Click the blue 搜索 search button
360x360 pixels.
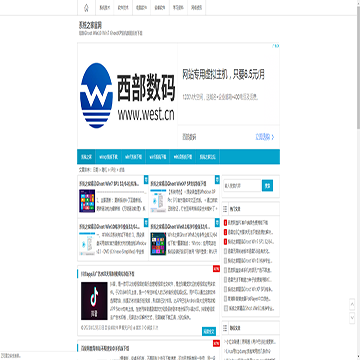point(267,185)
